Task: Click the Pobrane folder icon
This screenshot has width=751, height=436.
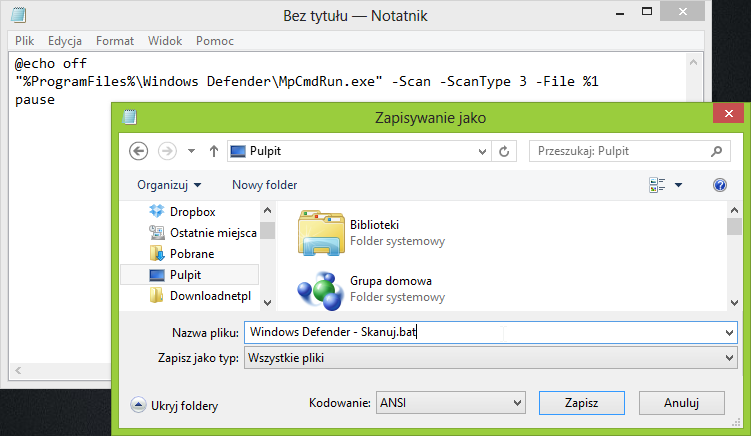Action: click(x=157, y=253)
